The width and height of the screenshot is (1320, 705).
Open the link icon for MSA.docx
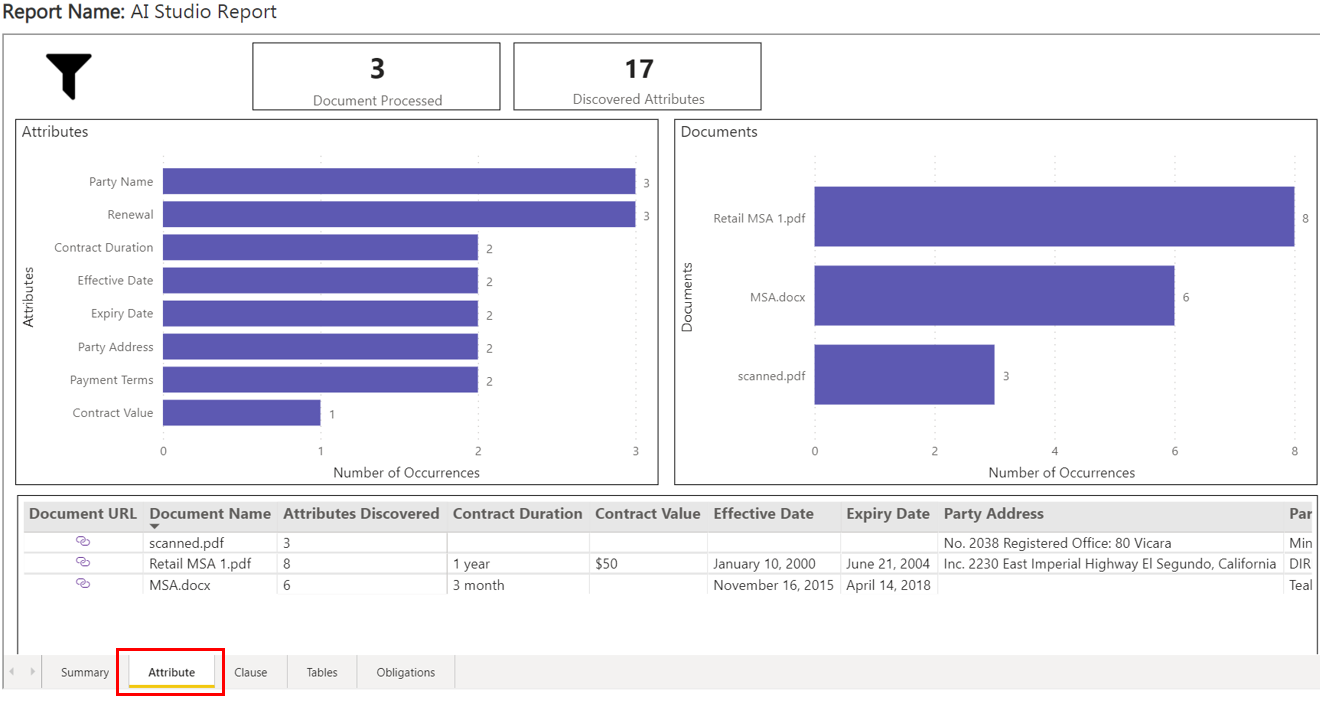[83, 583]
